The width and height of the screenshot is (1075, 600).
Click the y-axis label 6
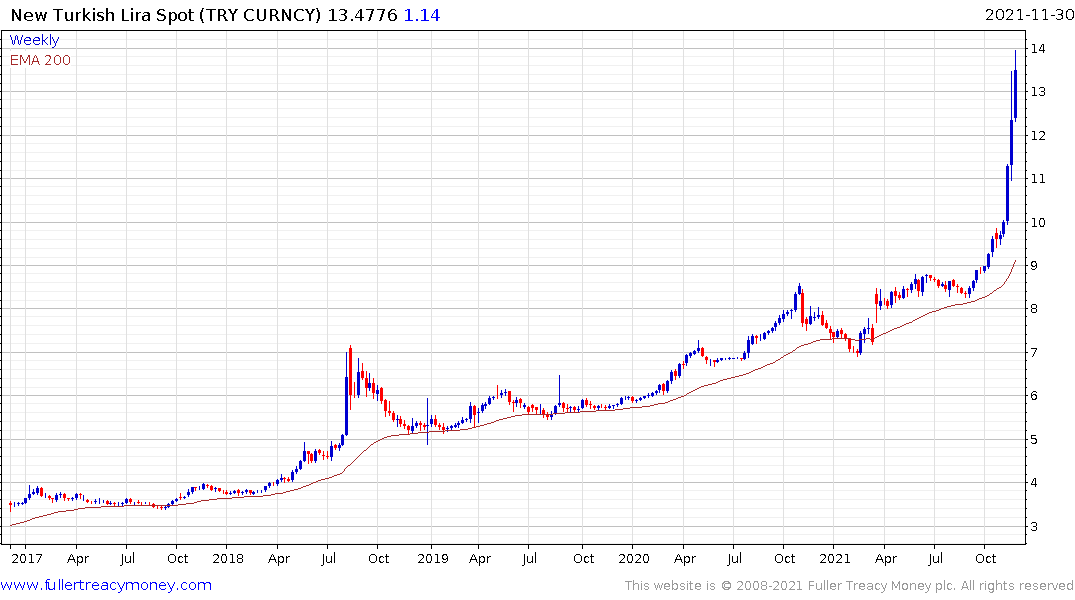point(1033,396)
